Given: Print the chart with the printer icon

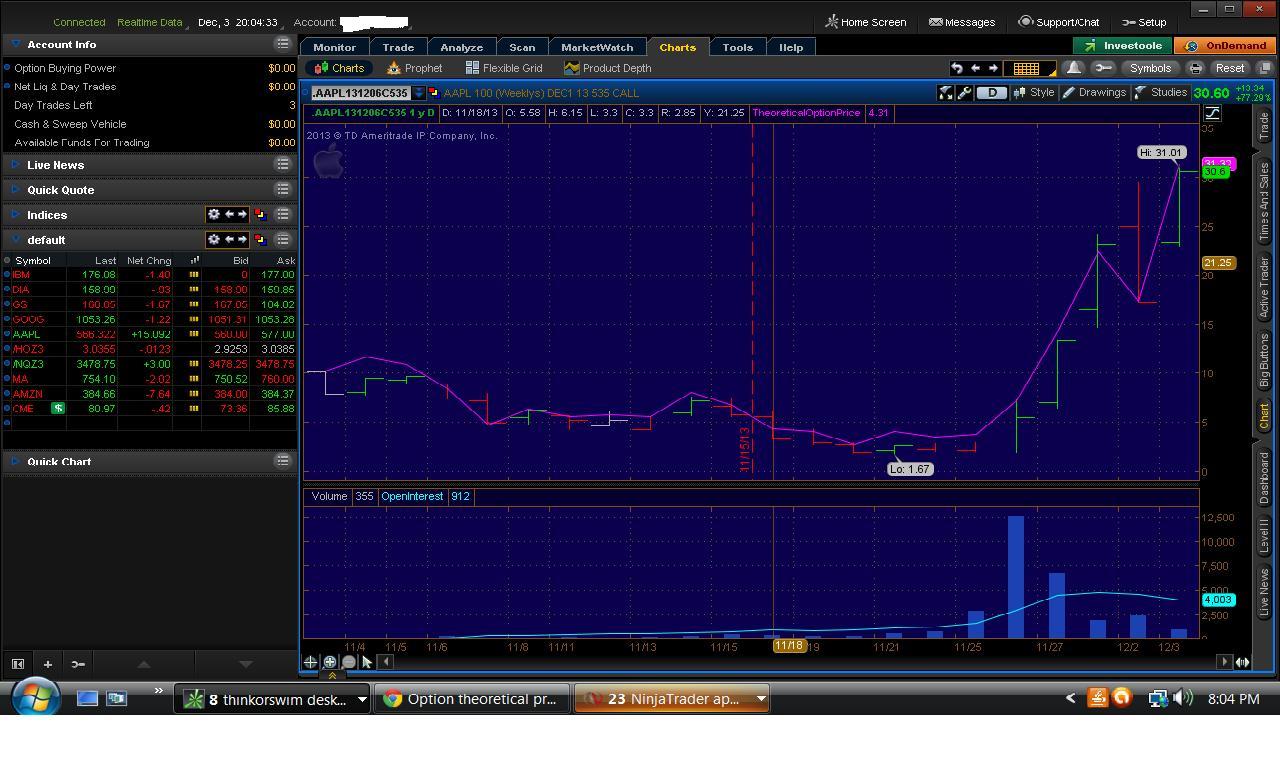Looking at the screenshot, I should click(x=1195, y=68).
